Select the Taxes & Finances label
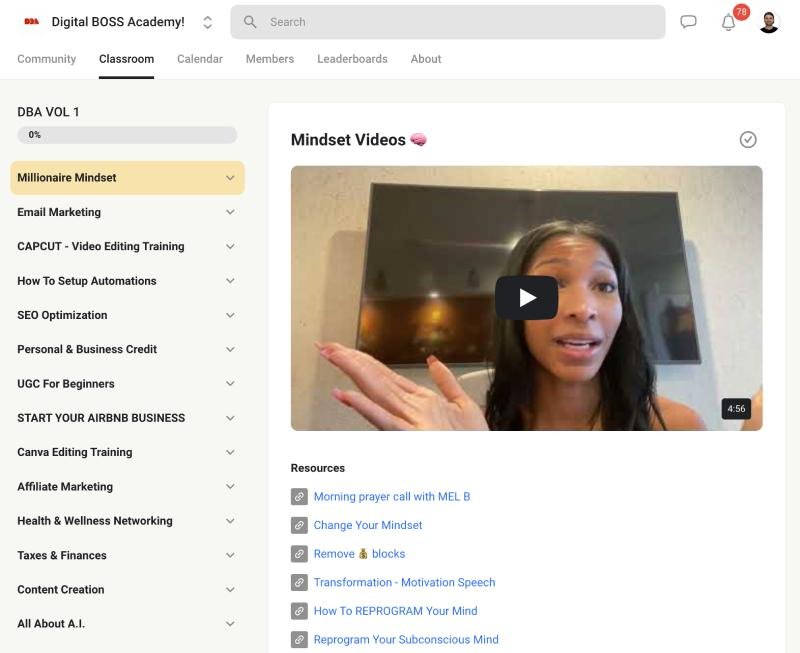 [62, 555]
